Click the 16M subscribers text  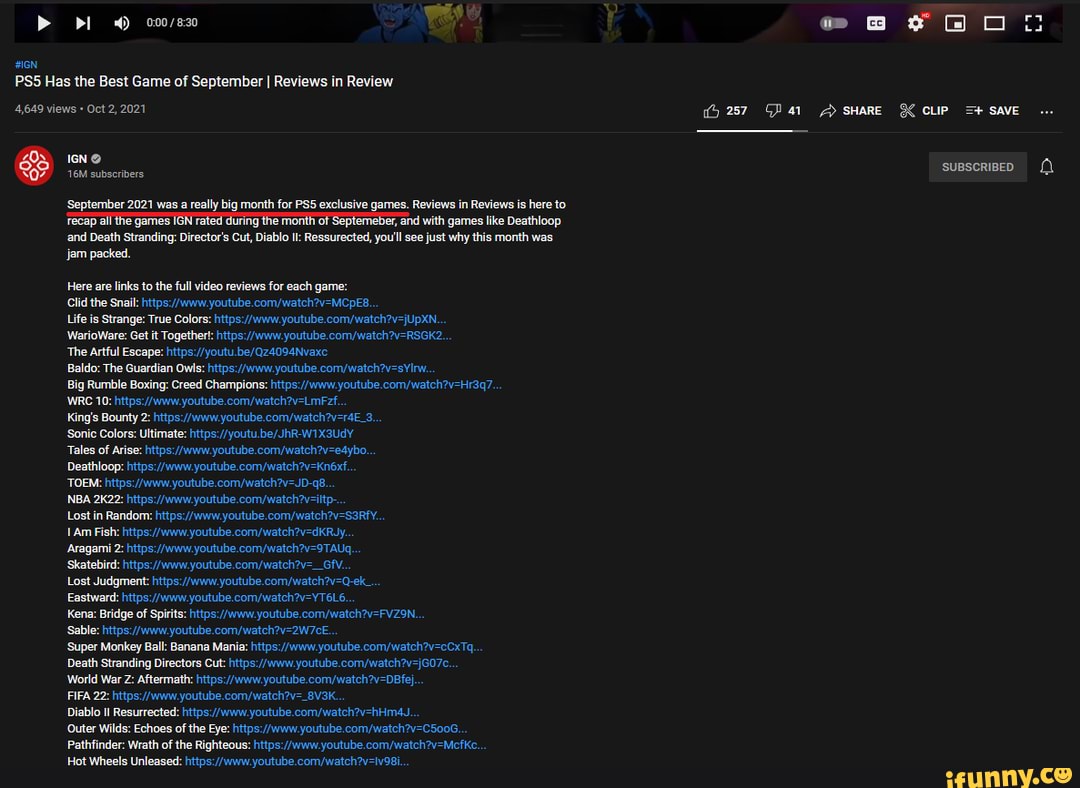point(105,174)
